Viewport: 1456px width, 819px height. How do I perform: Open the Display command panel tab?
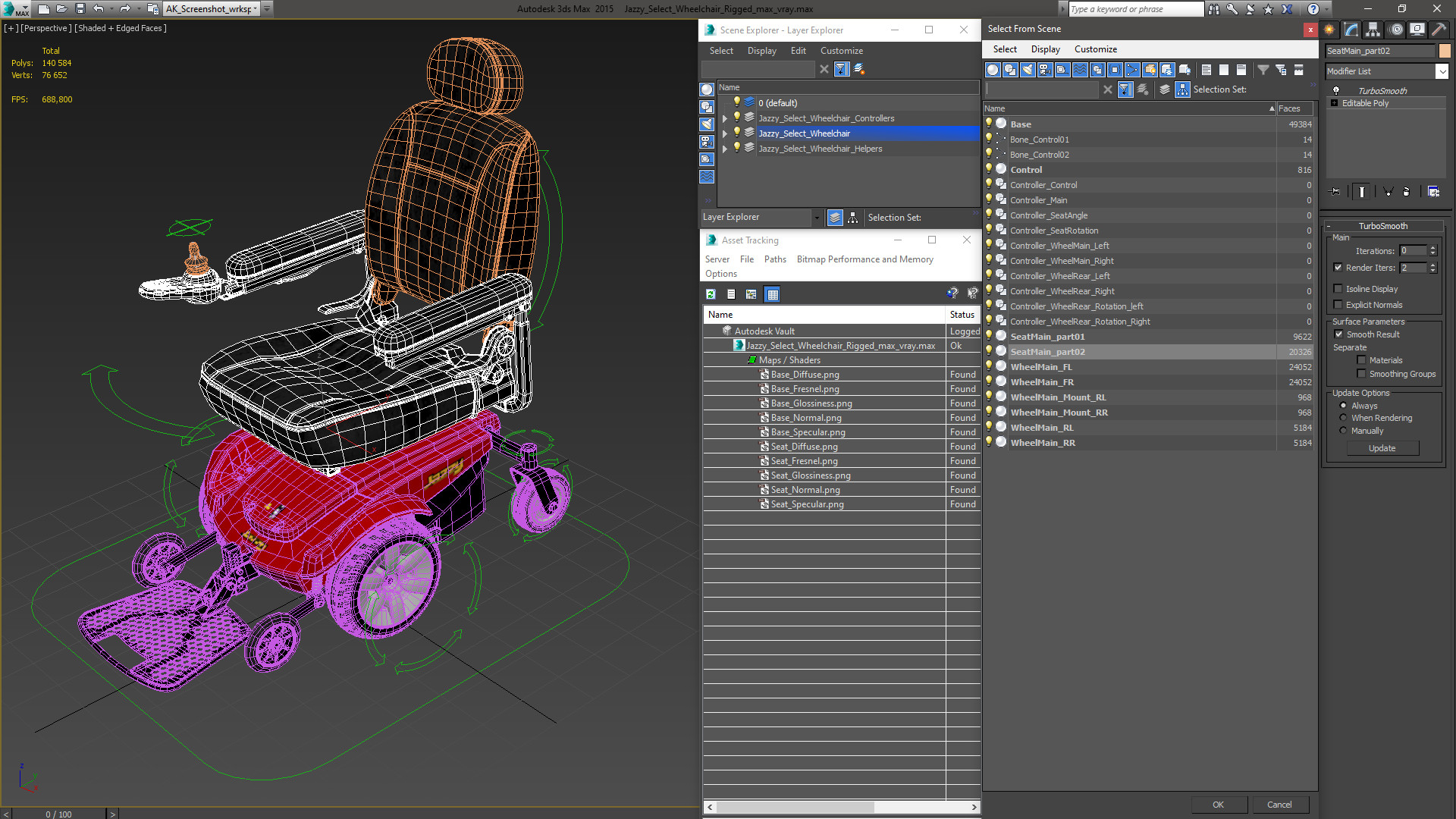point(1417,30)
